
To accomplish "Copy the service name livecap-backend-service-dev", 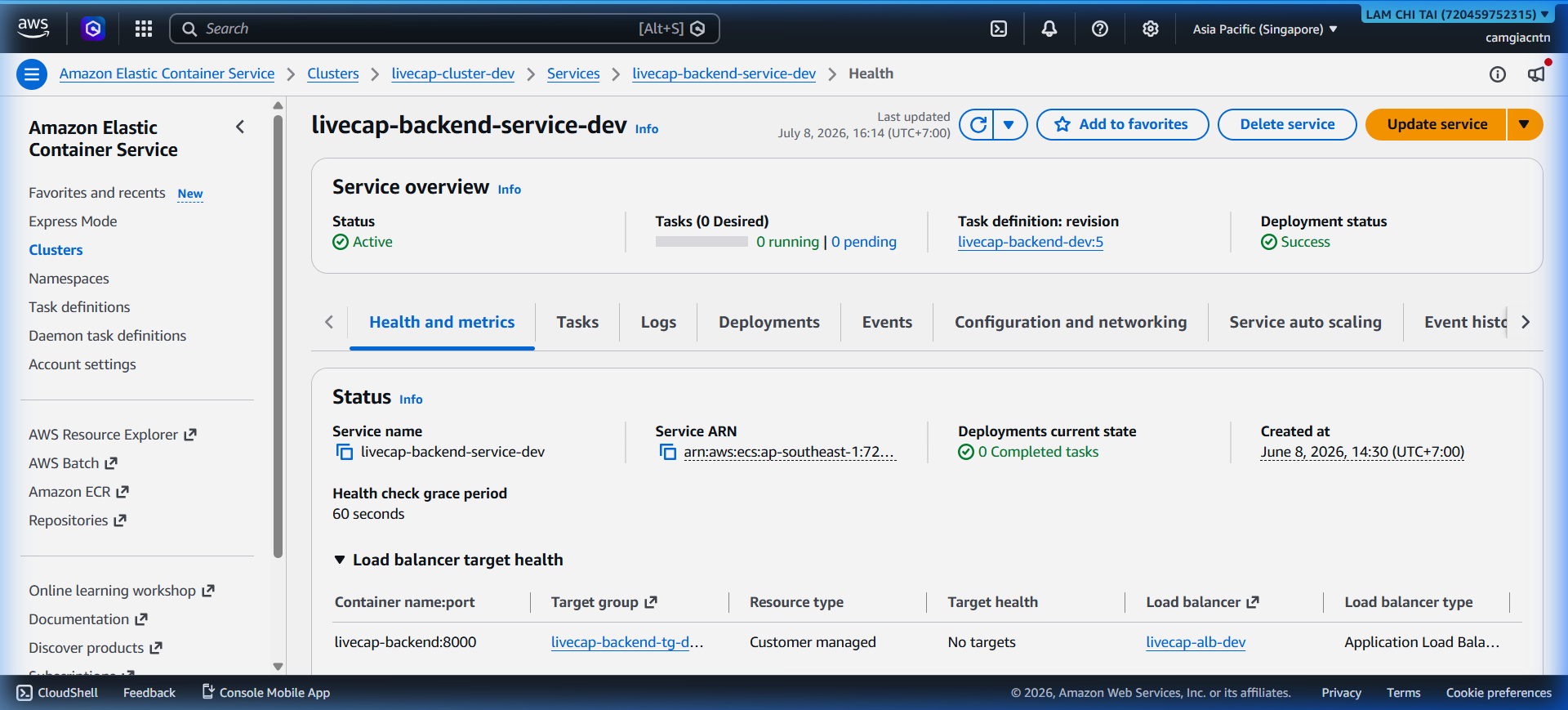I will tap(345, 452).
